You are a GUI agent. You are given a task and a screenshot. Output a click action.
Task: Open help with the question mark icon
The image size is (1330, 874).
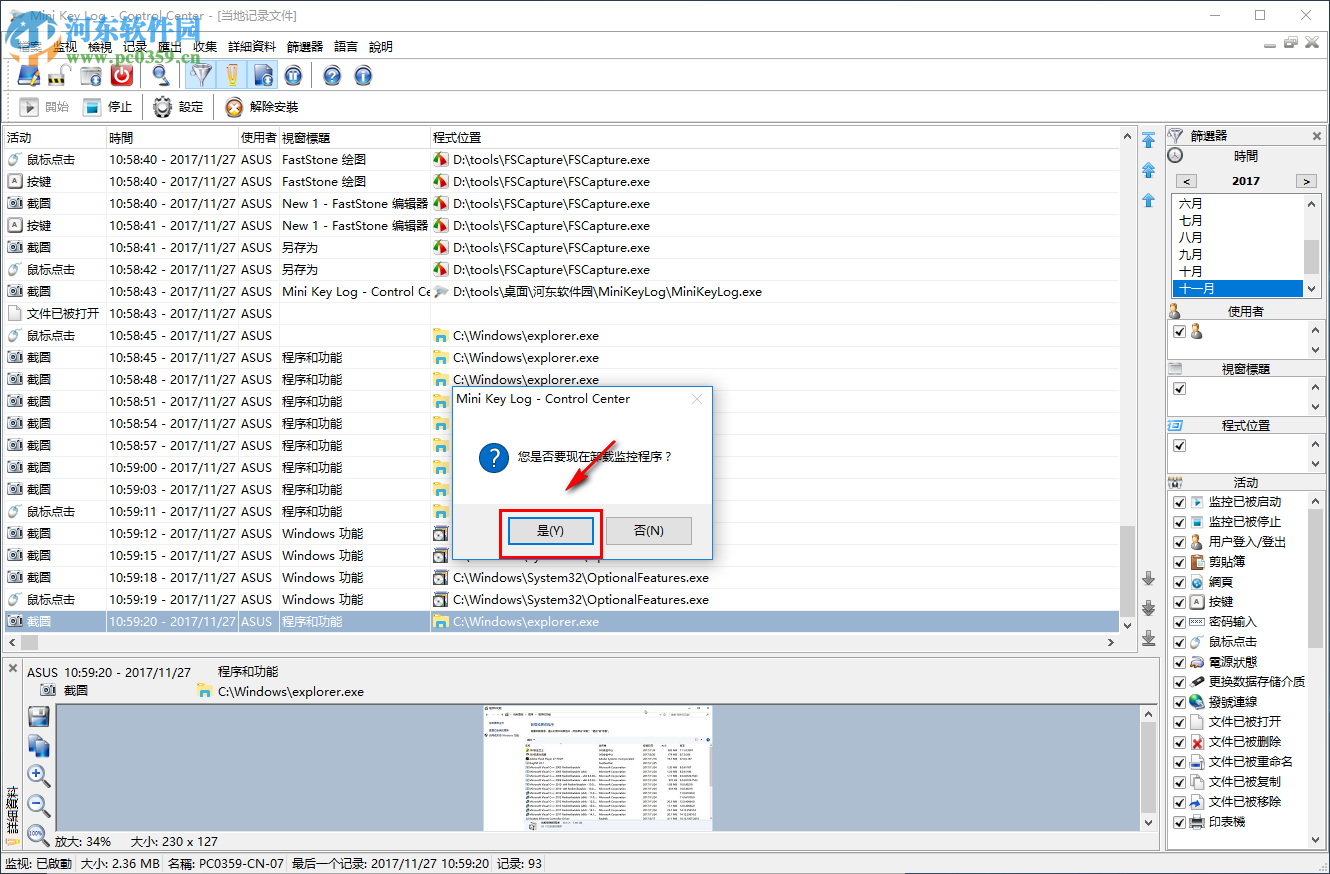[x=332, y=75]
